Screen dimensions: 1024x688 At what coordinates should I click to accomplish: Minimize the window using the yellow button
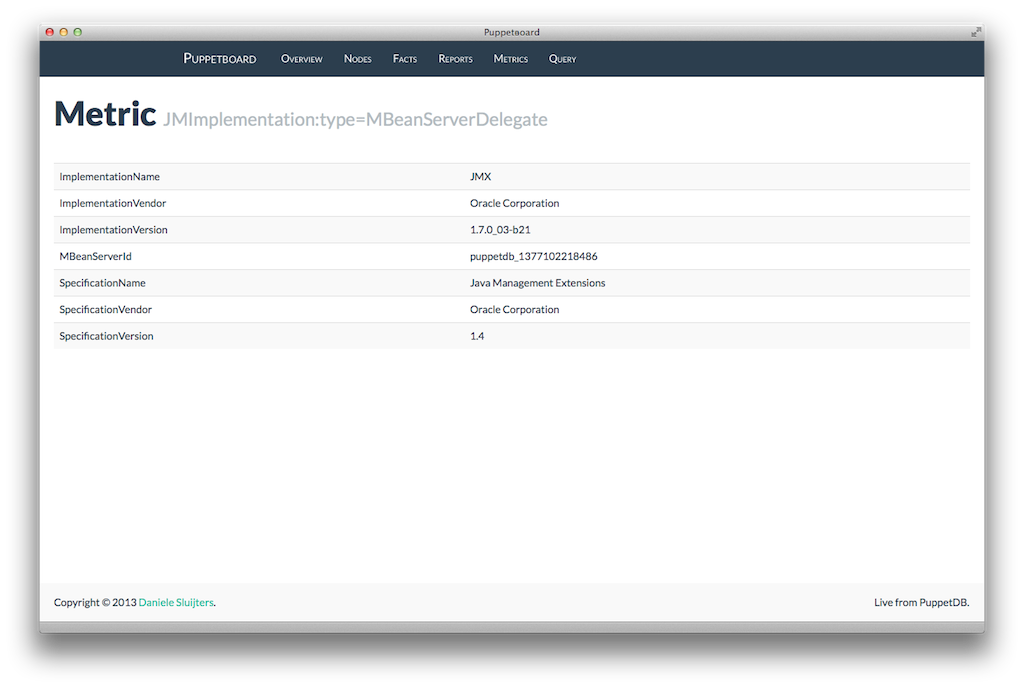coord(64,32)
